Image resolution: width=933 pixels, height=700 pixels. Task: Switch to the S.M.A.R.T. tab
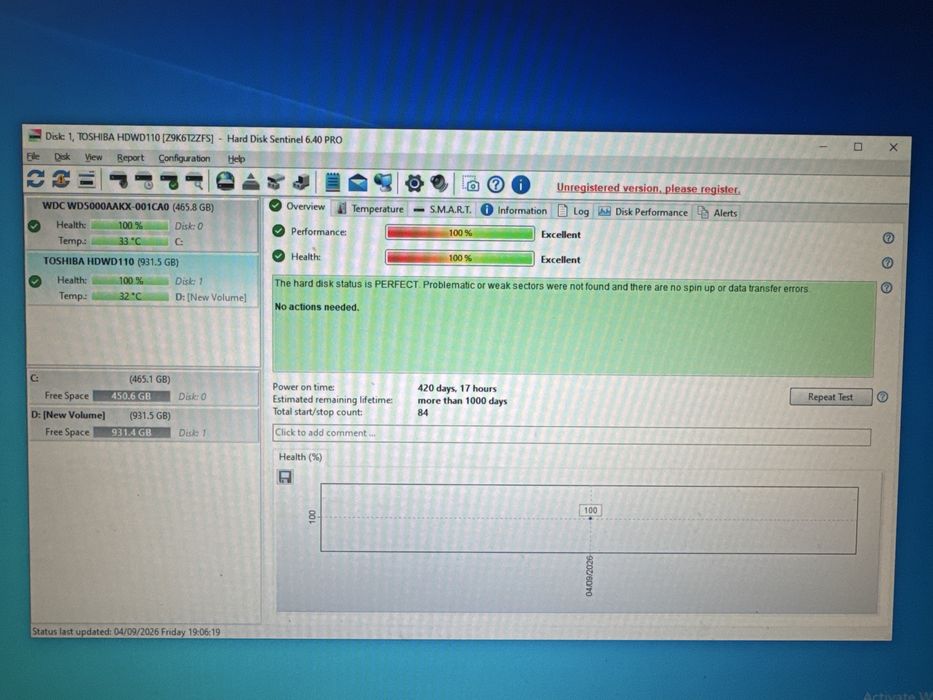[x=442, y=210]
